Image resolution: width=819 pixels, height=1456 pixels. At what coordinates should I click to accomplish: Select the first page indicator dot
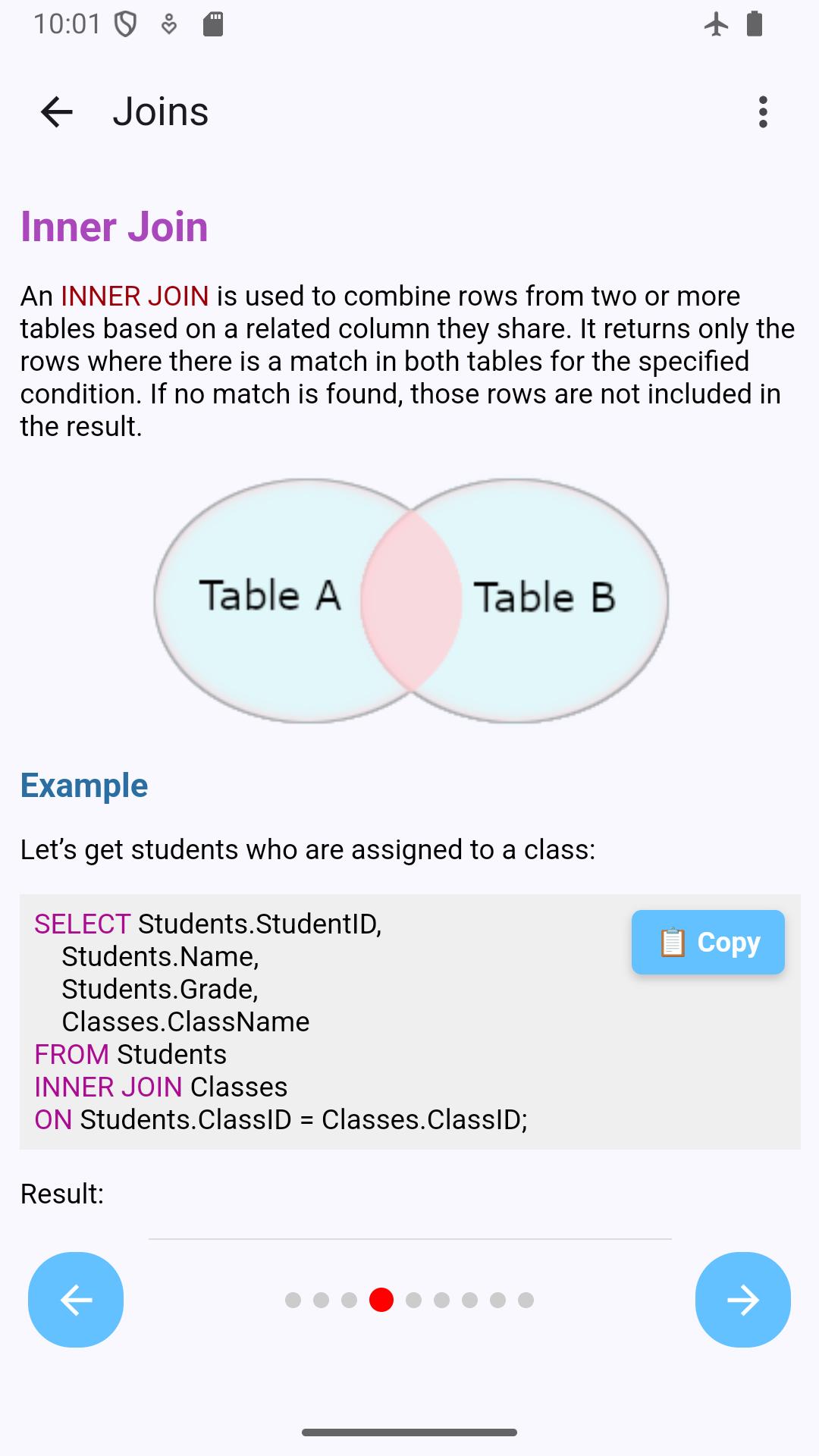point(293,1301)
